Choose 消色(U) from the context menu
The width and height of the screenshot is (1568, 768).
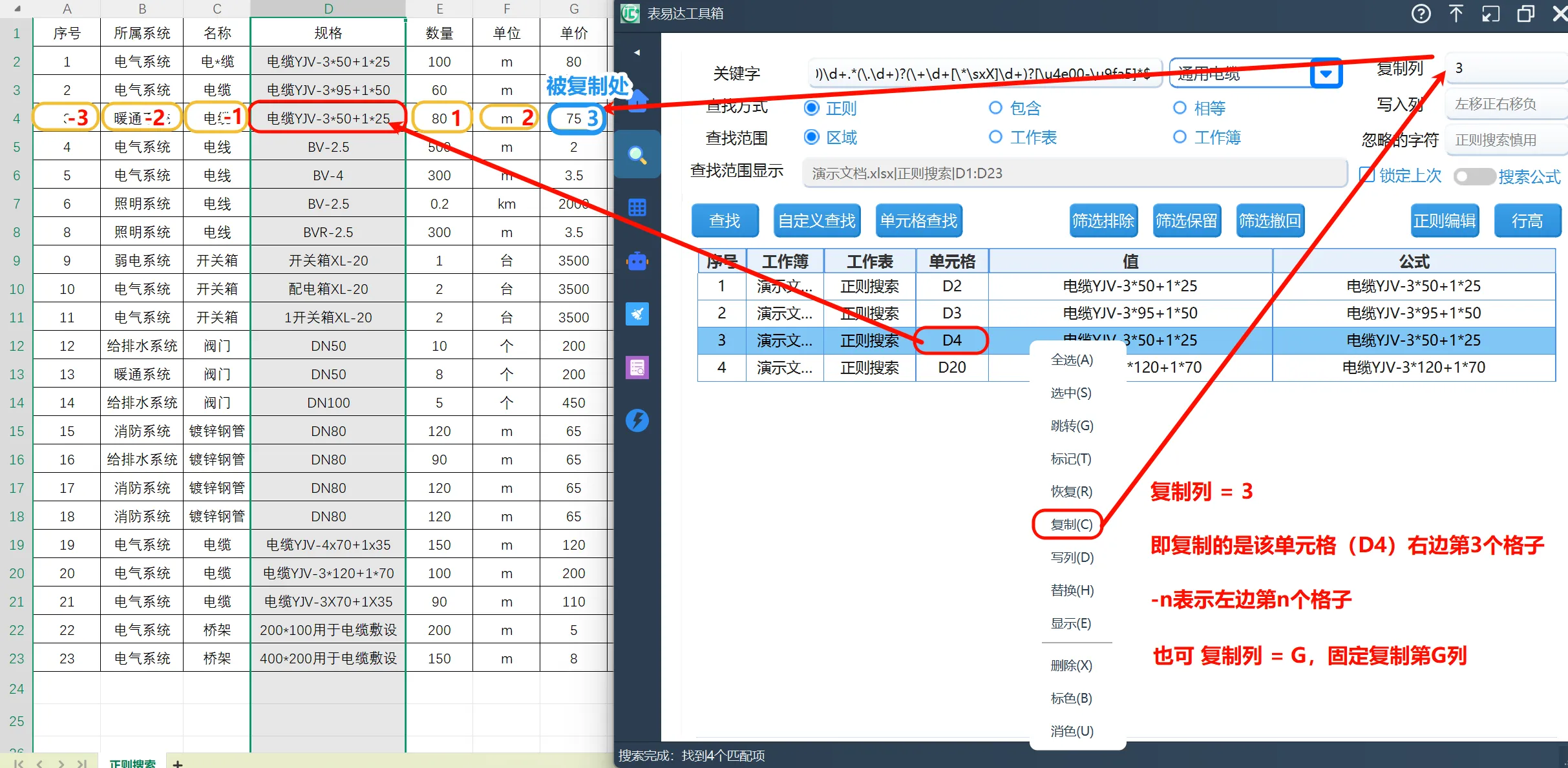(1072, 731)
